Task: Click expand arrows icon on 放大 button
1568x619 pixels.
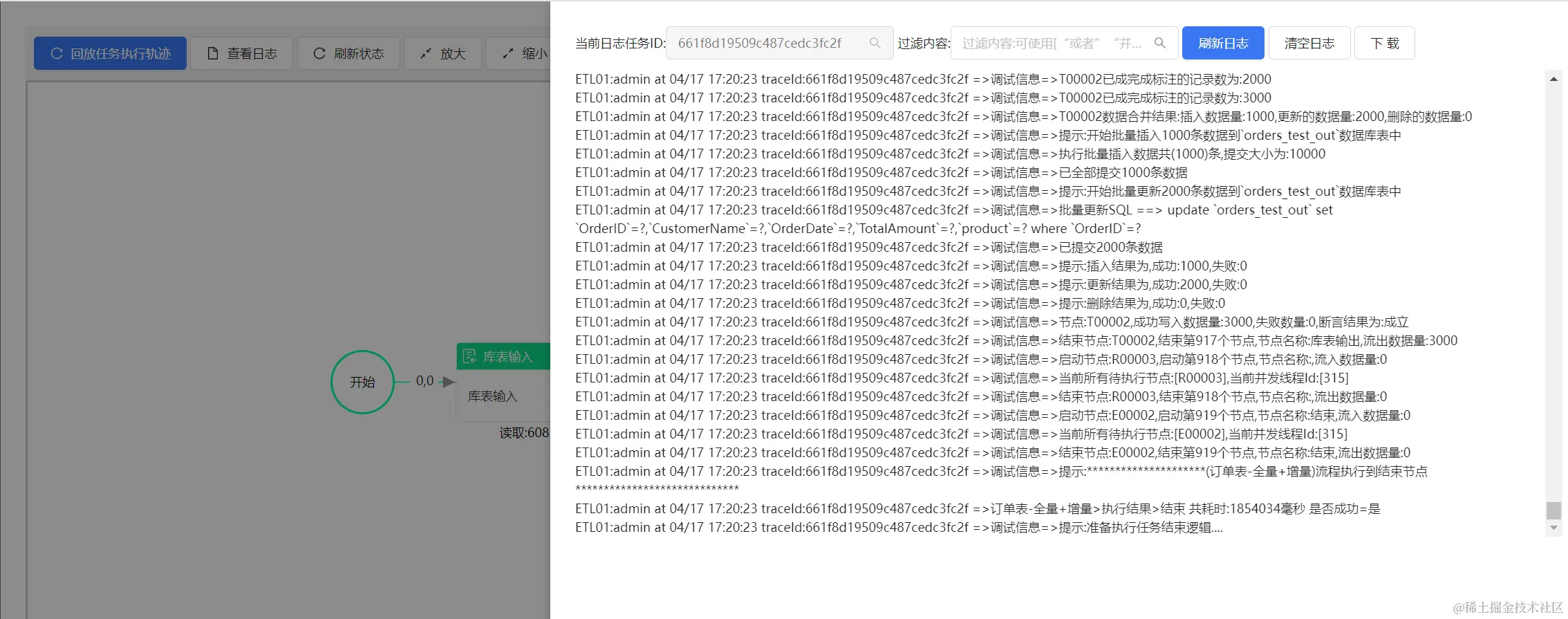Action: (x=426, y=53)
